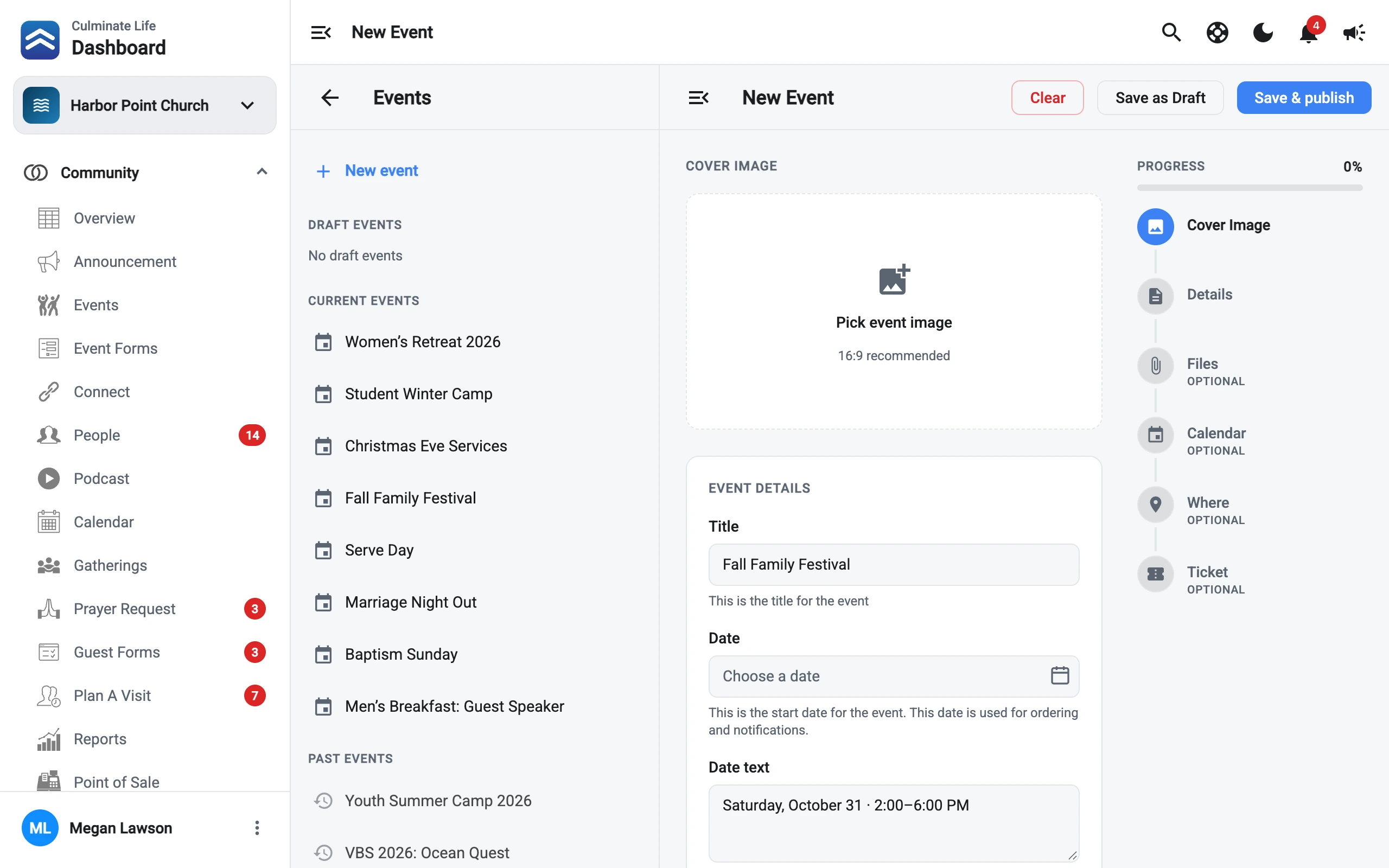Select Marriage Night Out event
This screenshot has height=868, width=1389.
(x=474, y=602)
